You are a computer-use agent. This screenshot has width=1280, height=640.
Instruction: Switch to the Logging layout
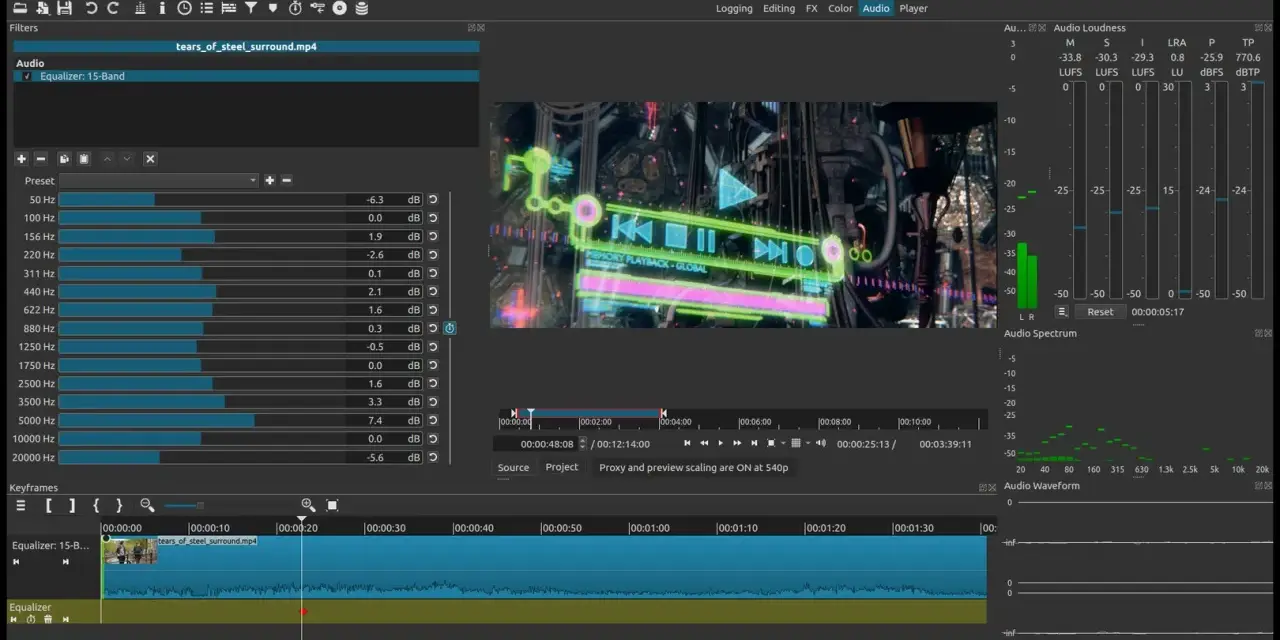click(x=734, y=8)
